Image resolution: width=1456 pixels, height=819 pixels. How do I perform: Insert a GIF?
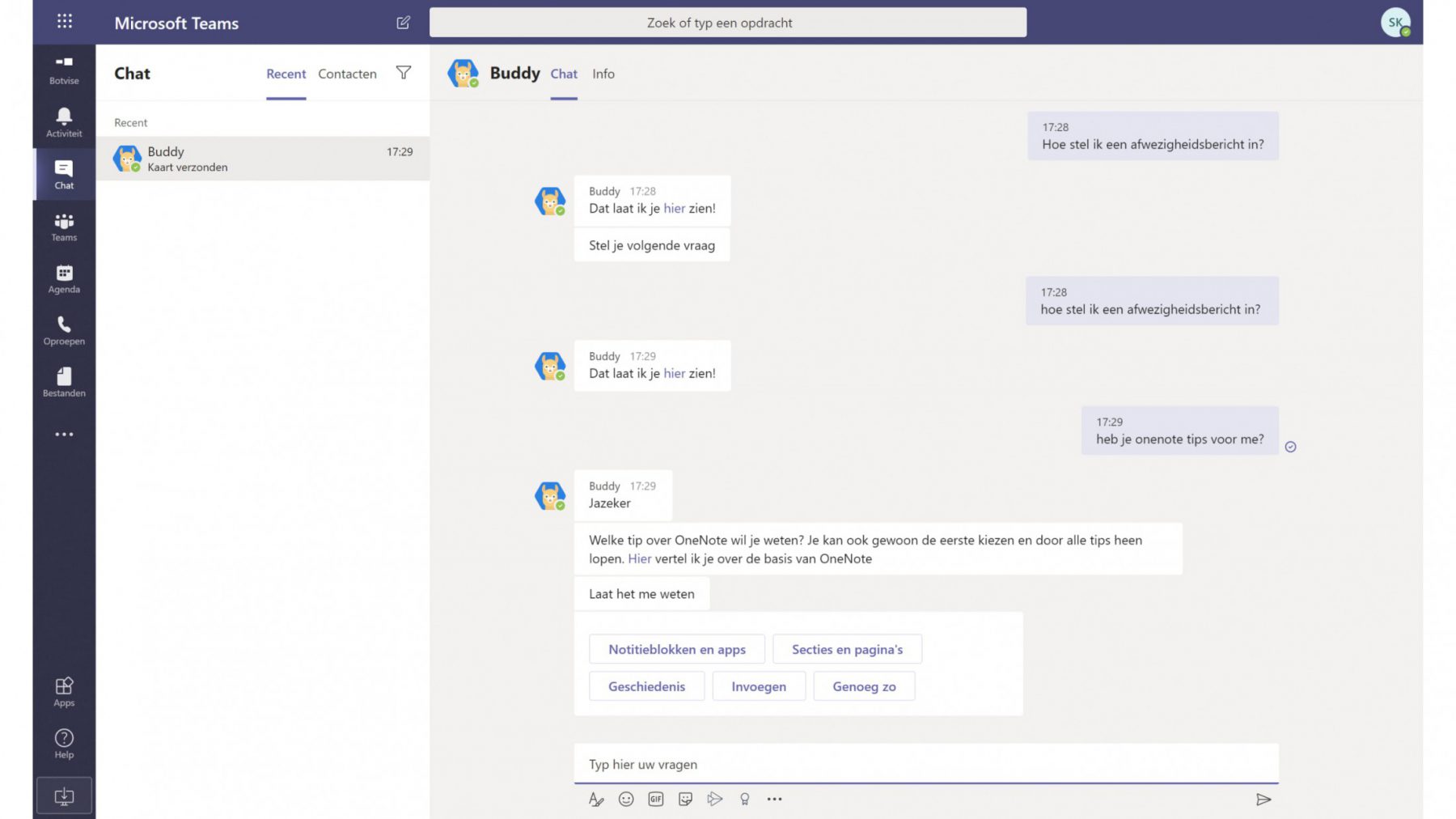pyautogui.click(x=656, y=800)
